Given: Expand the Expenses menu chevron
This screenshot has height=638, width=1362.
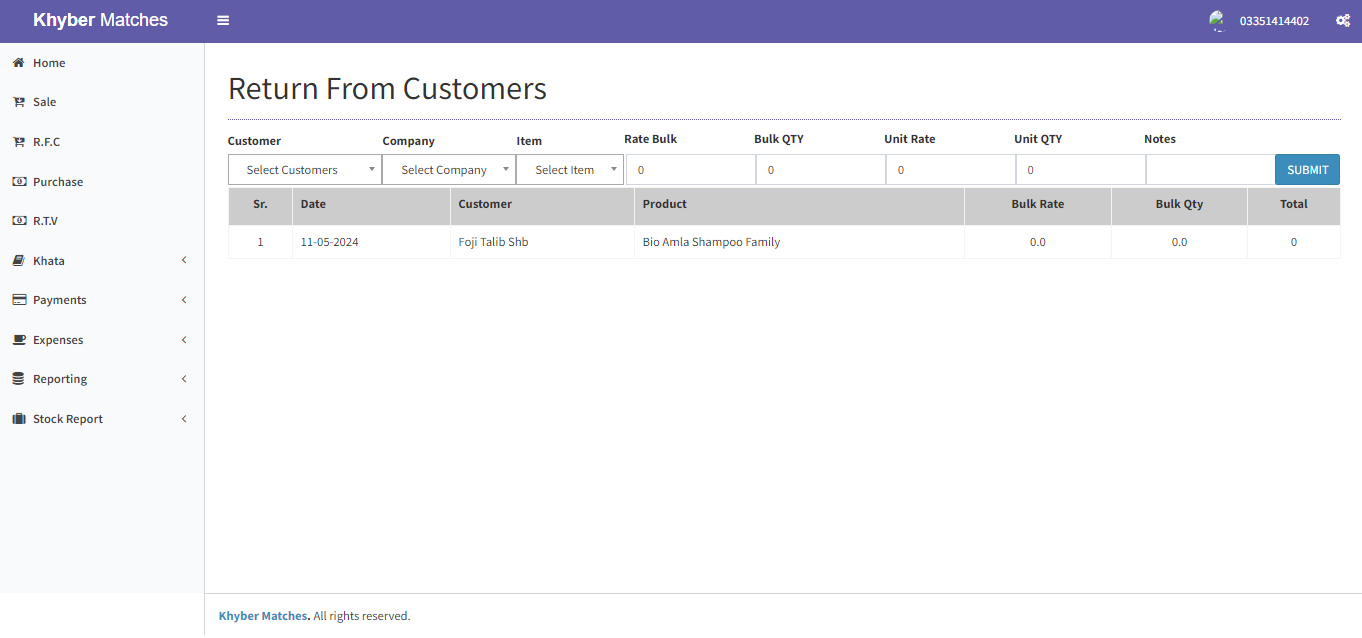Looking at the screenshot, I should point(184,340).
